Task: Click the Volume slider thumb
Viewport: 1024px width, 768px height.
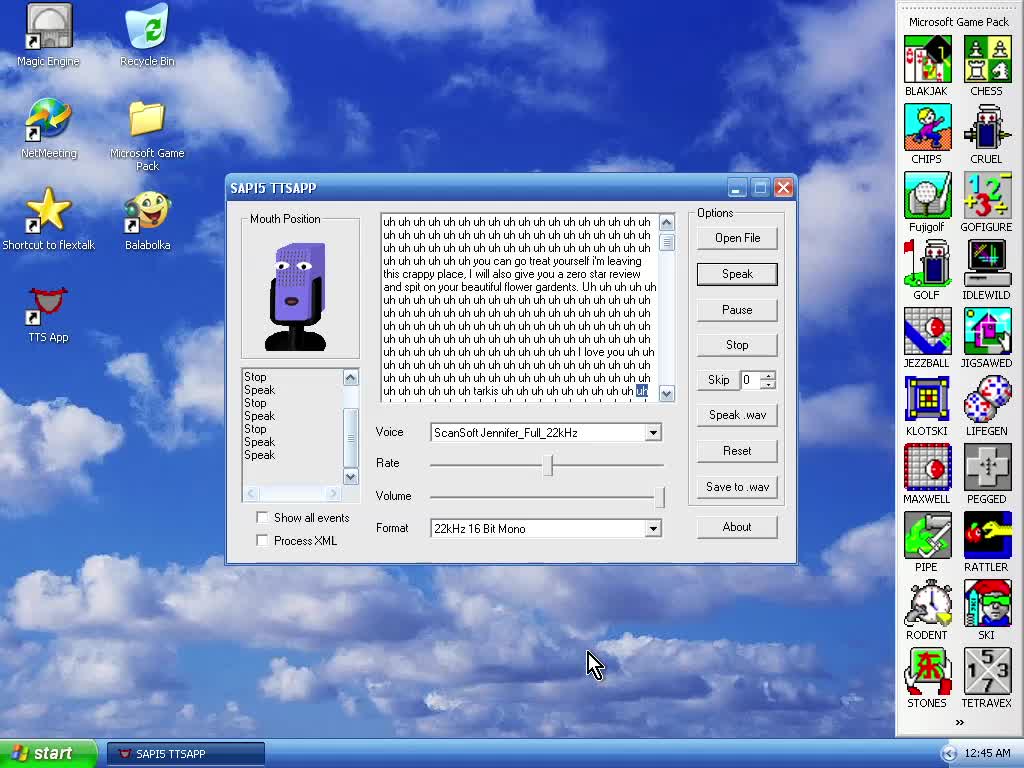Action: pyautogui.click(x=660, y=497)
